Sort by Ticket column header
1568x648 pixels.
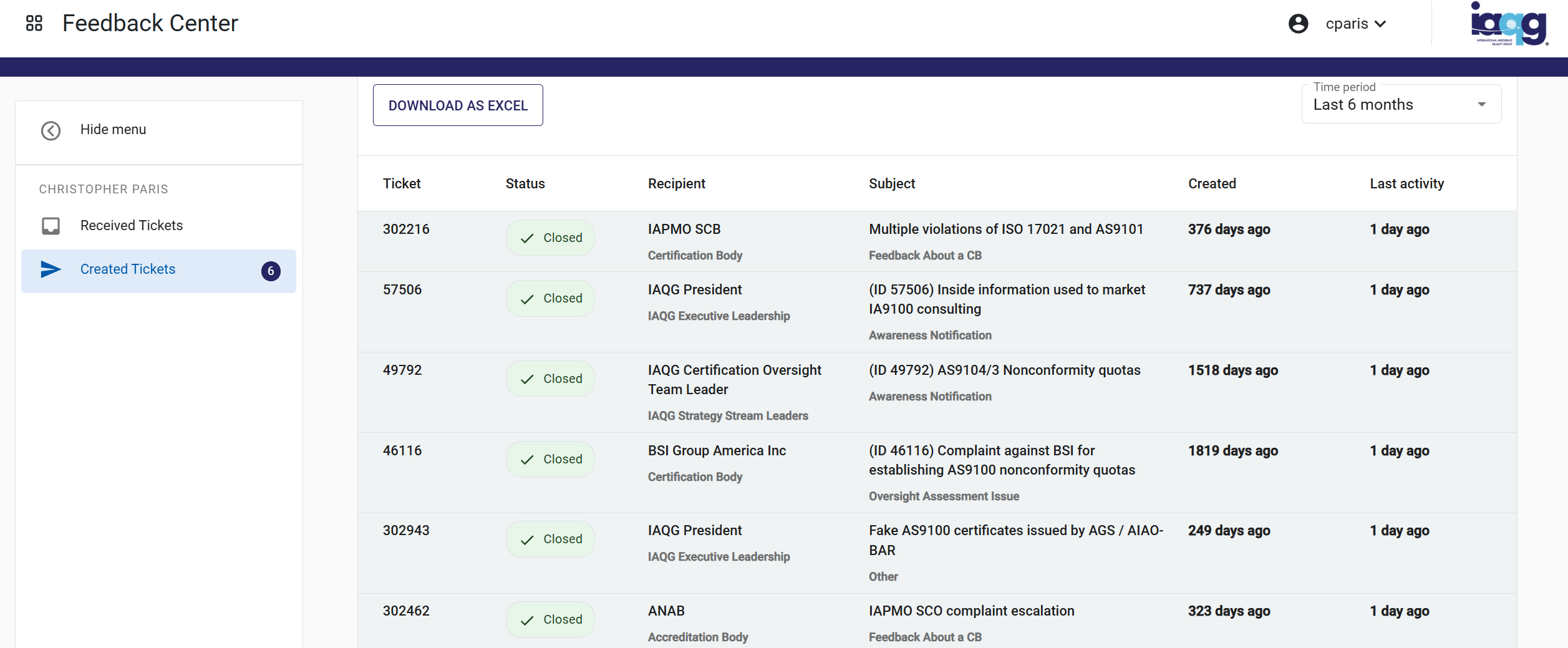[402, 183]
